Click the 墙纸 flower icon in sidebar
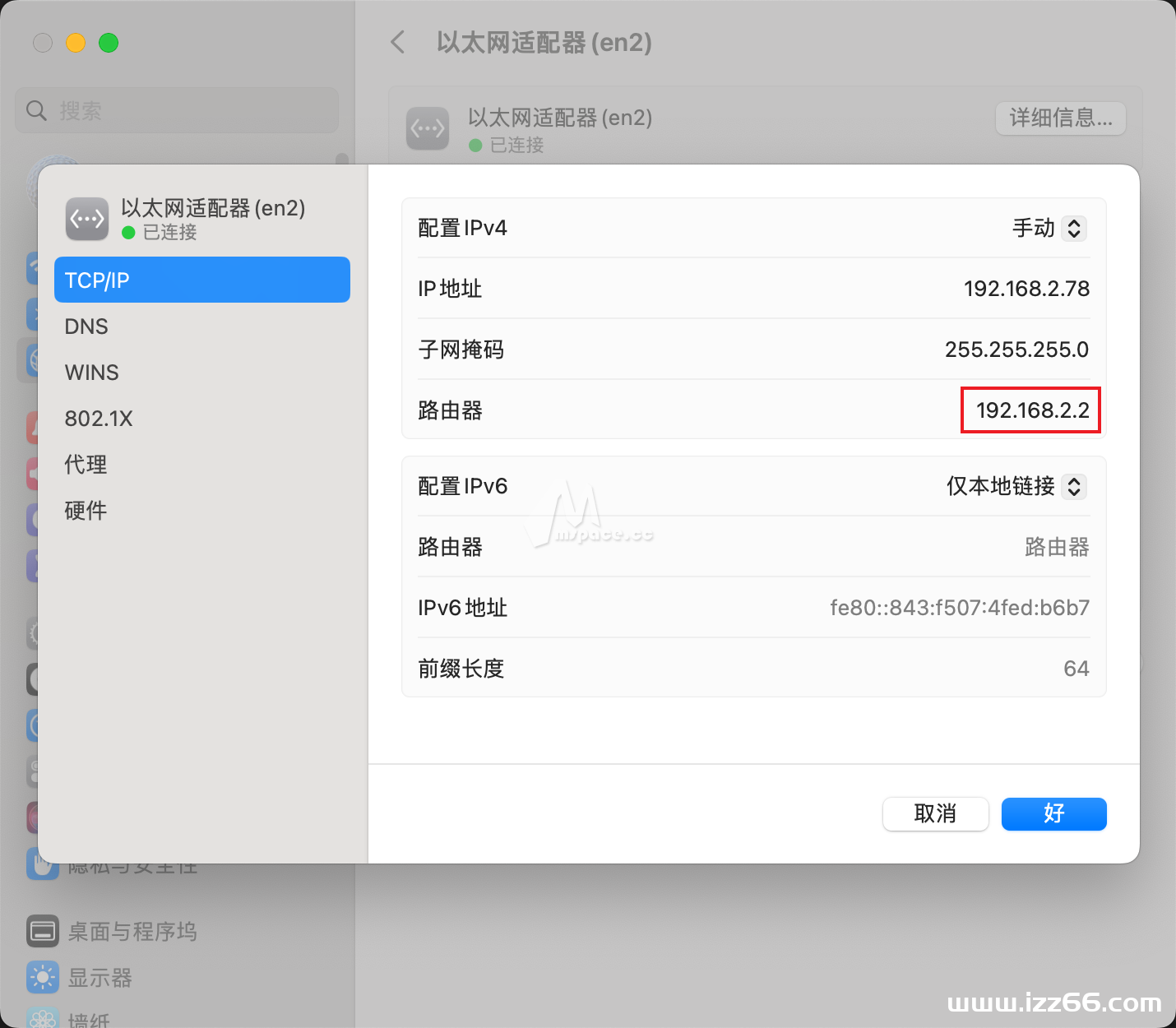 (x=43, y=1020)
